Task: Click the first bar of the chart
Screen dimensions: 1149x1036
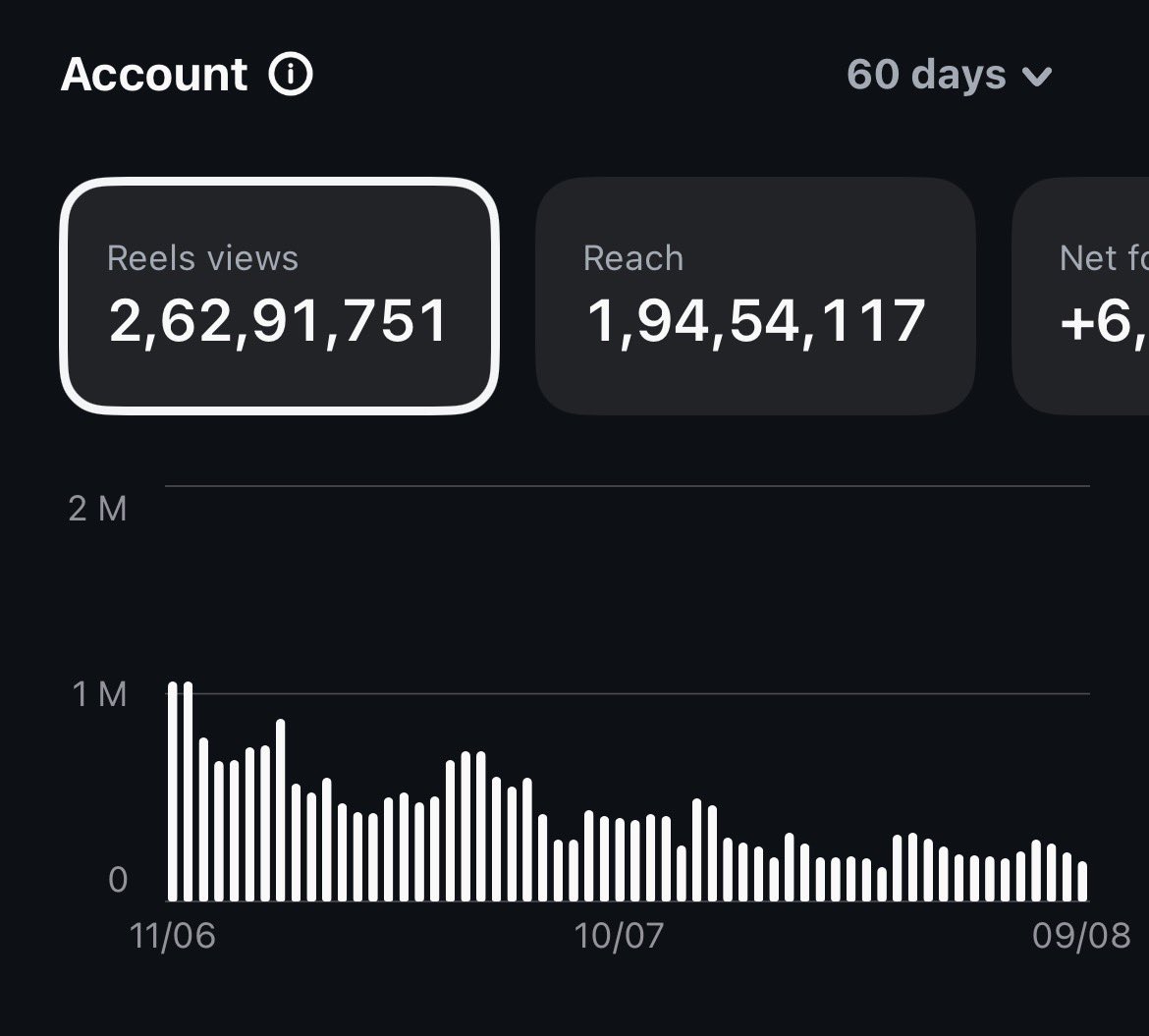Action: 173,791
